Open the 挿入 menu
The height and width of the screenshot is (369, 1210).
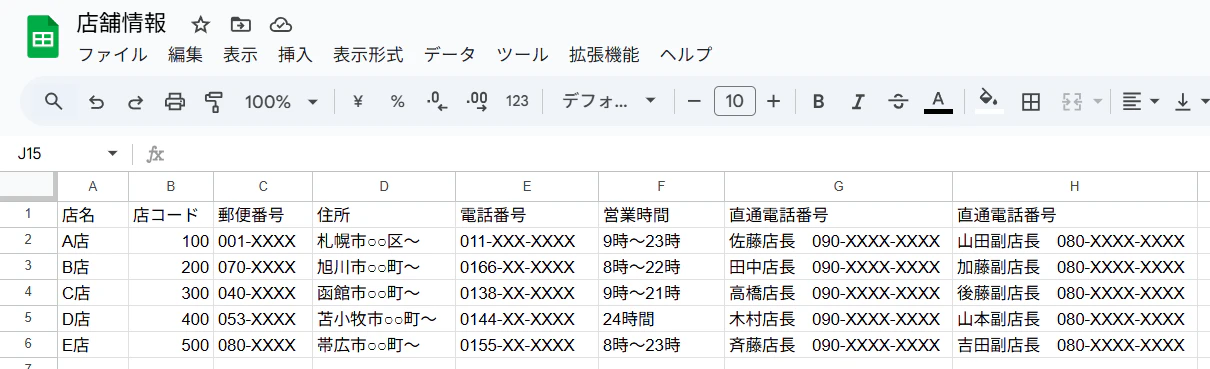click(295, 54)
